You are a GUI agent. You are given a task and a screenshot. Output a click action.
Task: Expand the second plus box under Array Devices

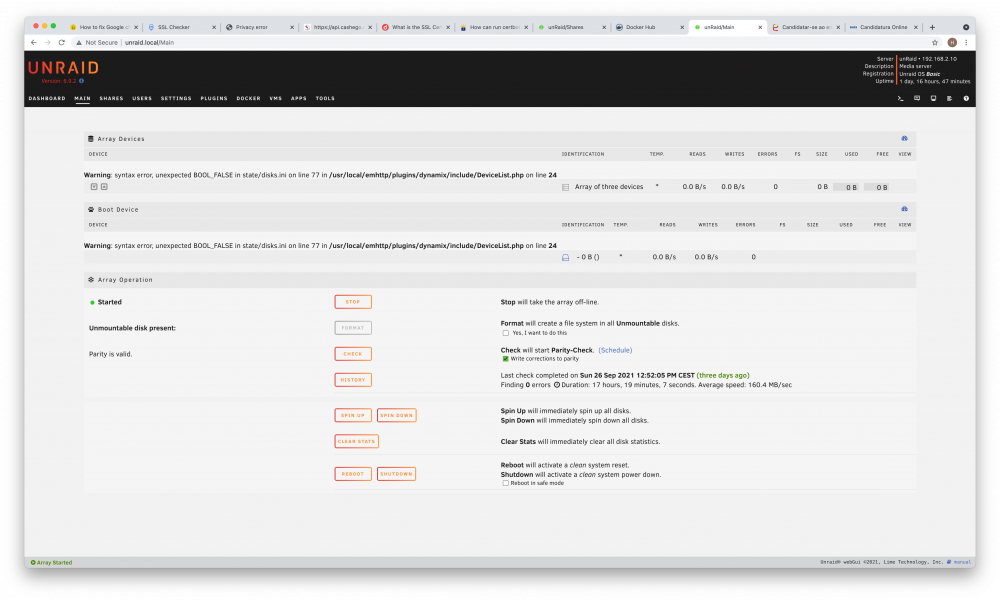pos(104,187)
